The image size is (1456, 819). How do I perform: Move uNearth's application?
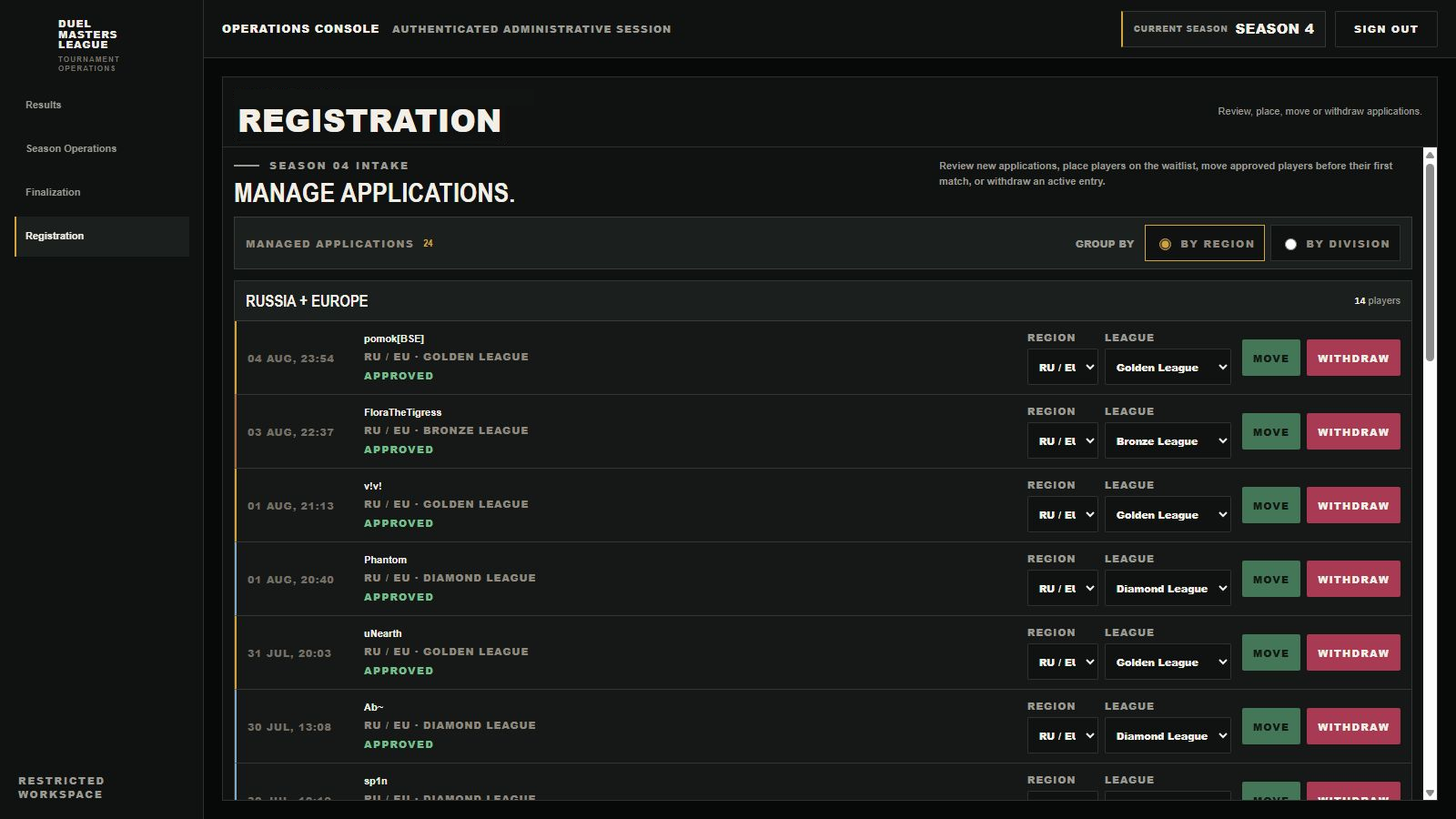point(1270,652)
